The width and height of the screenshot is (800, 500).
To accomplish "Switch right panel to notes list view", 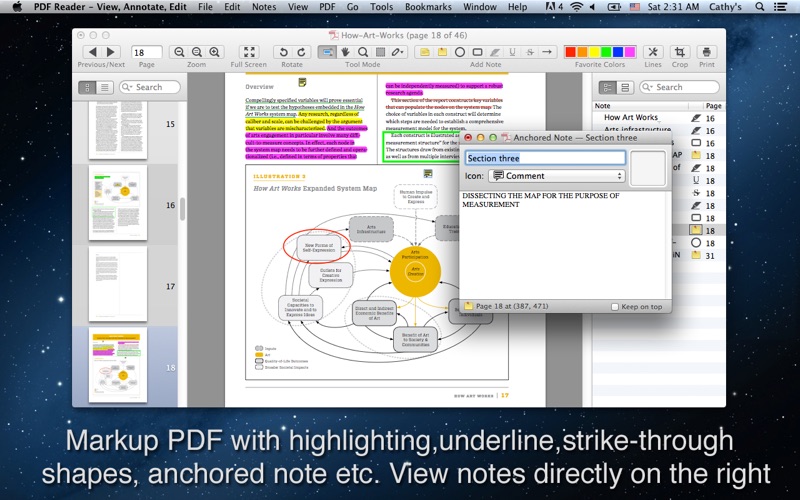I will (607, 87).
